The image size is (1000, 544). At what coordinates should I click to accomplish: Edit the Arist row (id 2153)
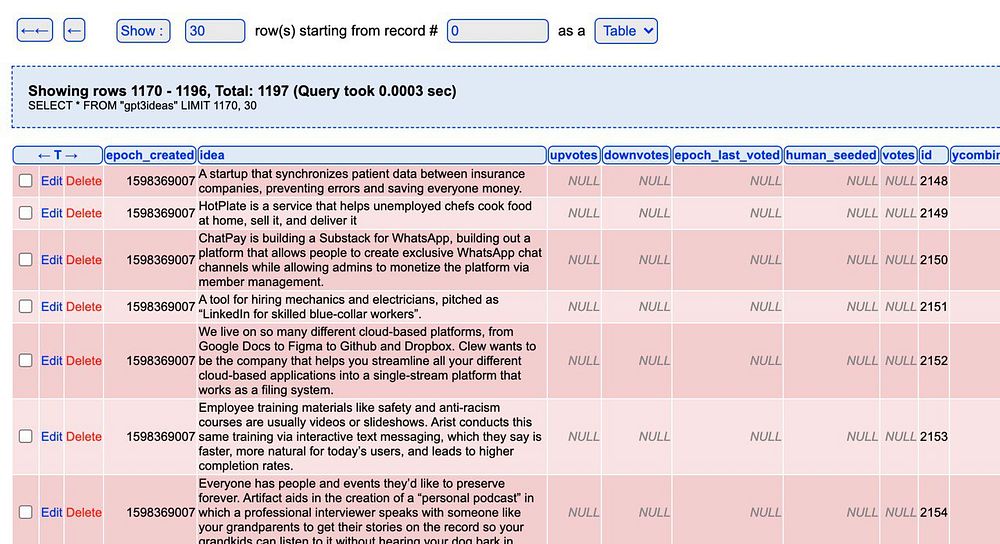pyautogui.click(x=52, y=436)
